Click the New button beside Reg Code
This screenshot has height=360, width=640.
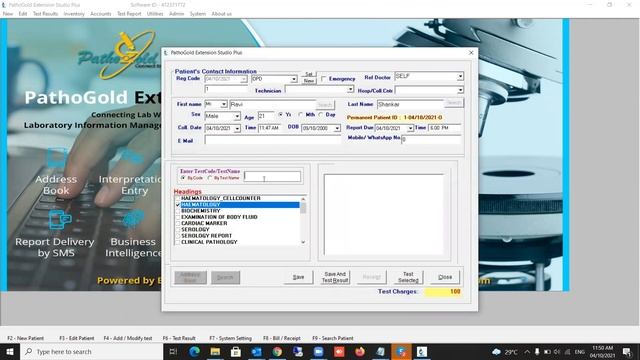309,81
